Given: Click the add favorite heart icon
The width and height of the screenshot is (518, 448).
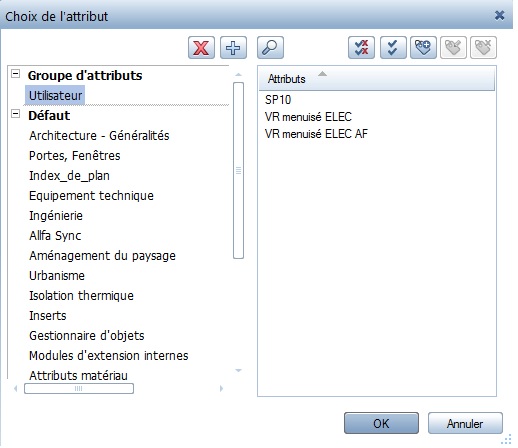Looking at the screenshot, I should tap(423, 48).
